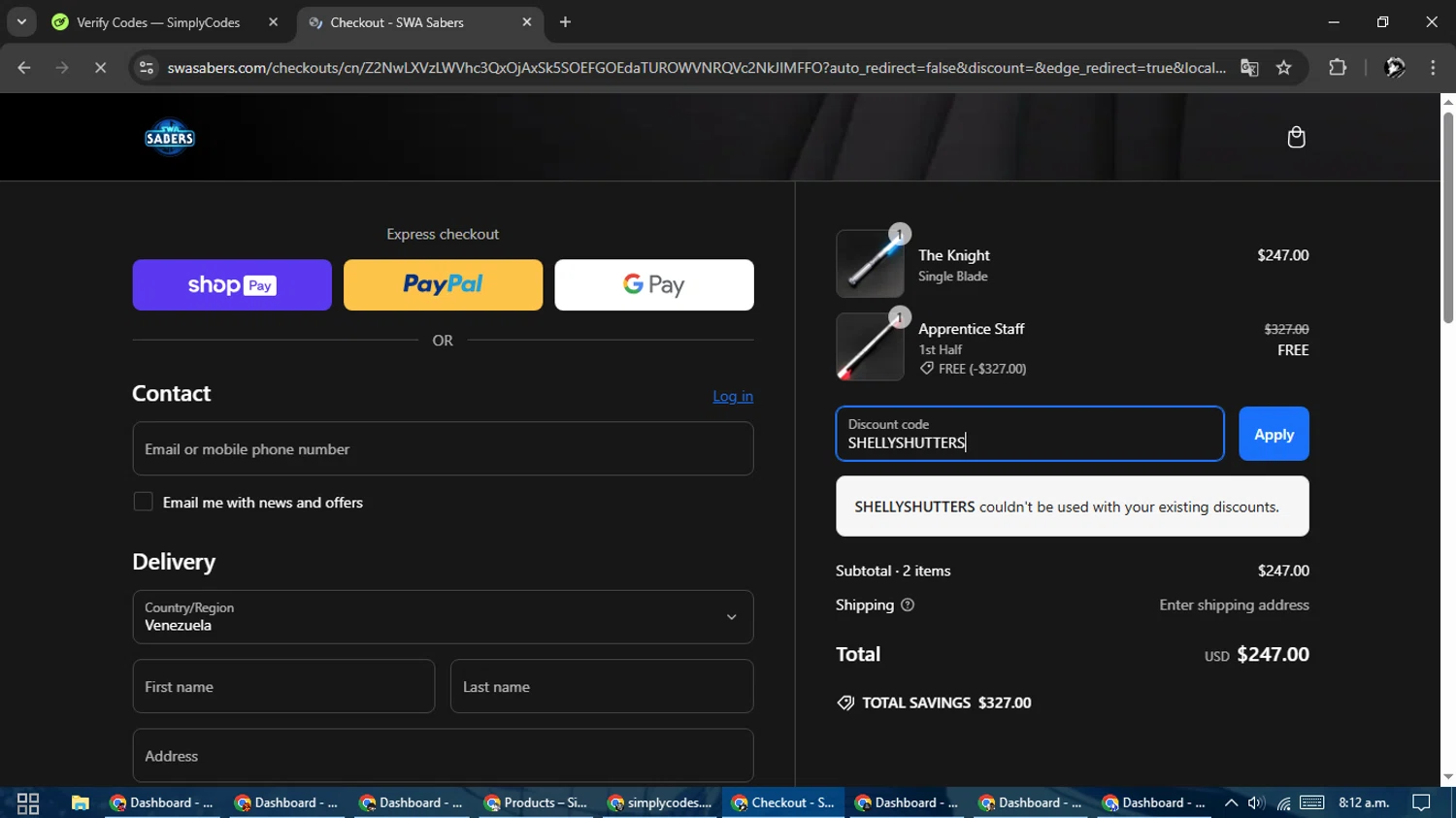1456x818 pixels.
Task: Click The Knight product name
Action: 954,255
